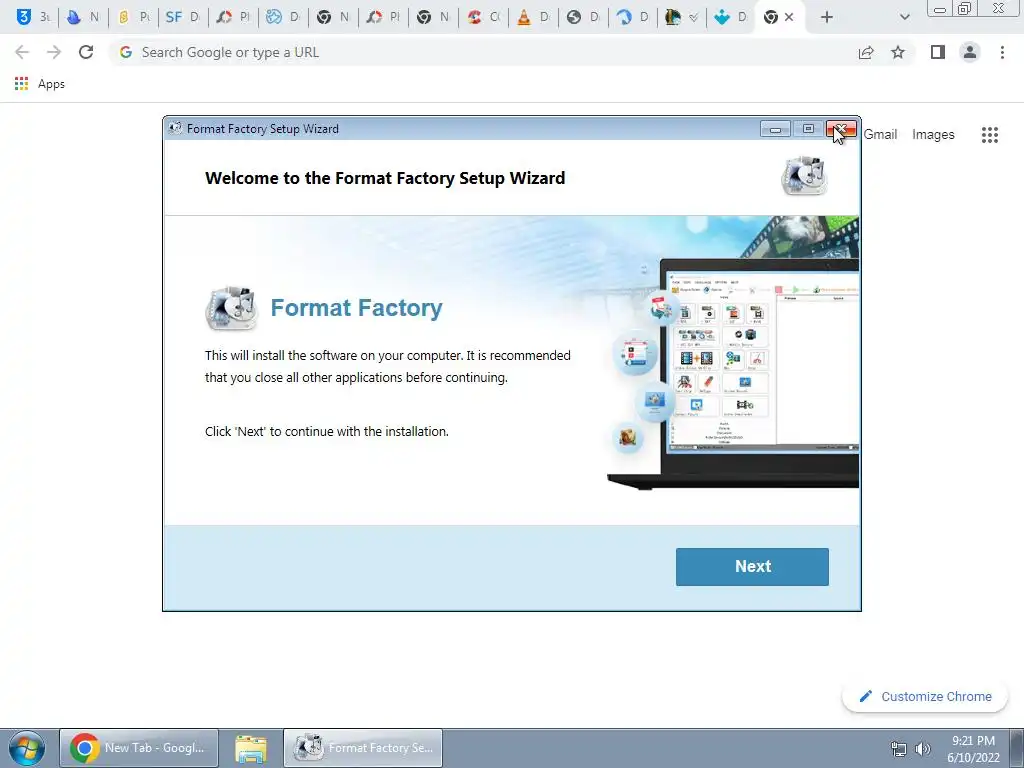Open the CCleaner red icon tab

[x=483, y=17]
